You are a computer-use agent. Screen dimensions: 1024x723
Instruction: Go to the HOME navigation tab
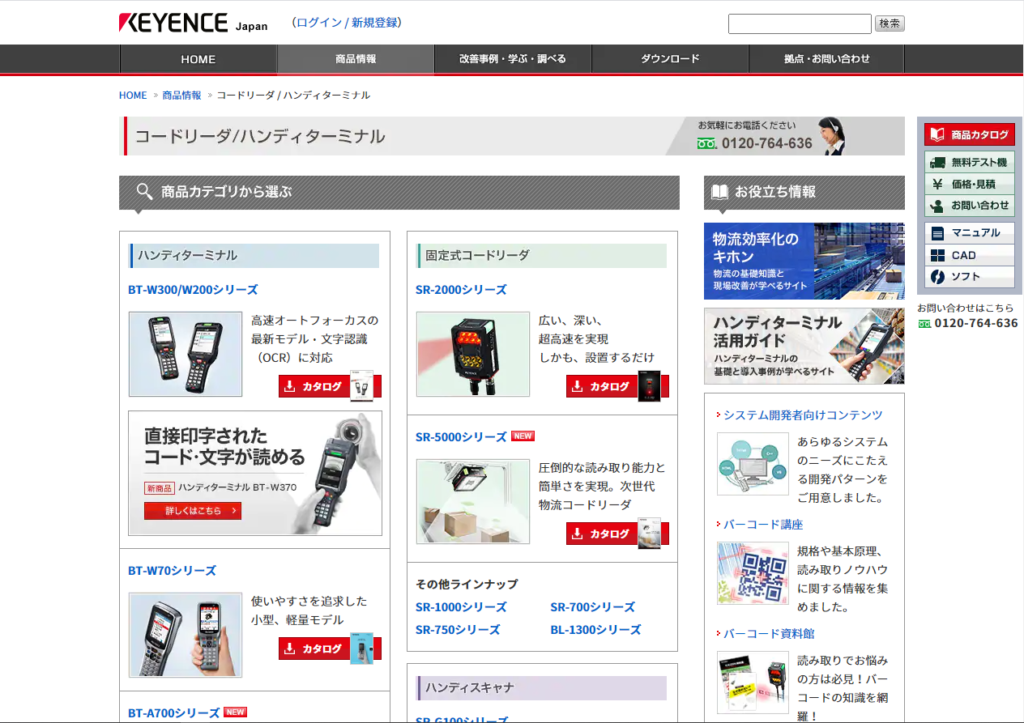tap(198, 59)
